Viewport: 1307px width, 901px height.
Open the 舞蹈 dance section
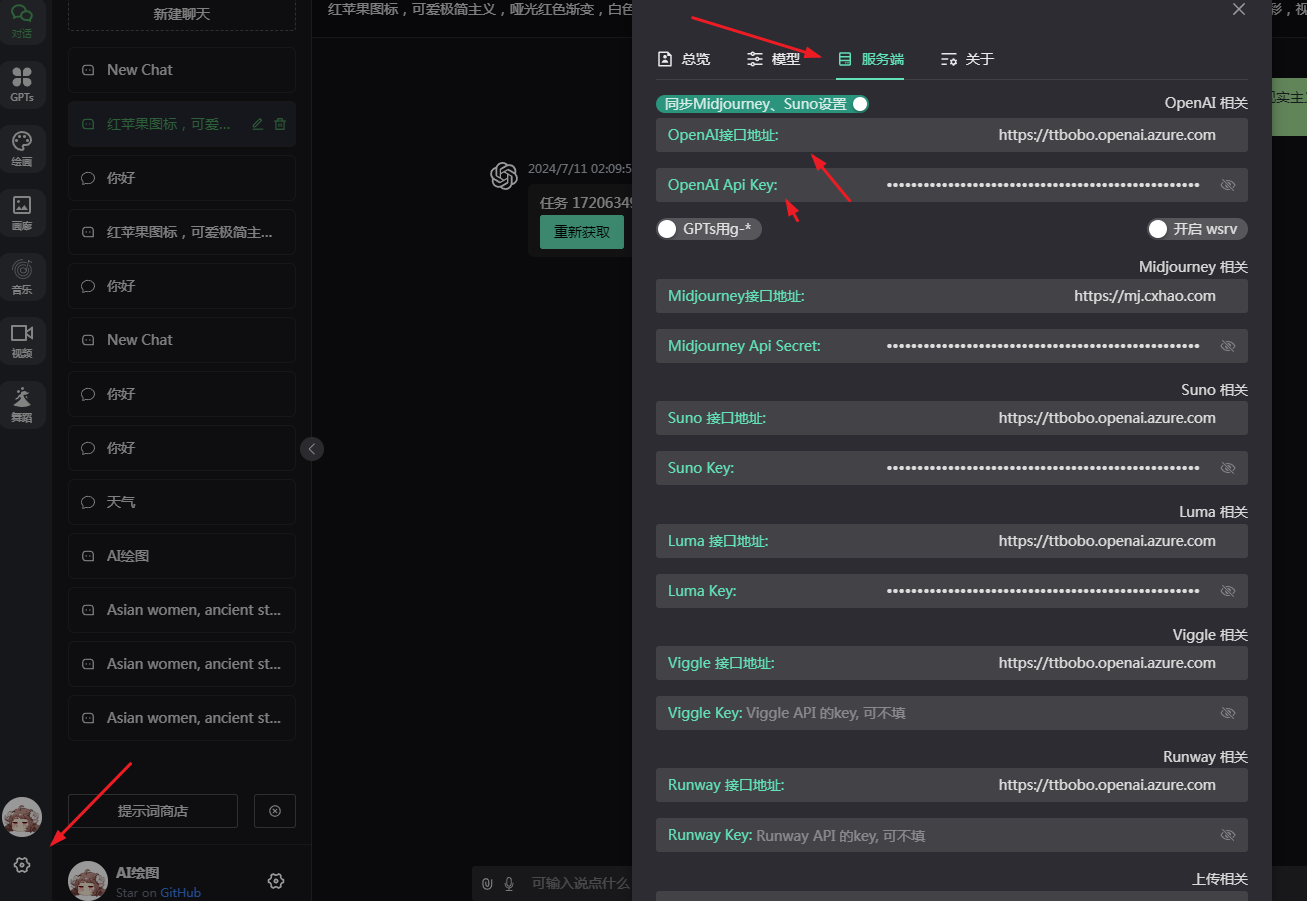click(x=22, y=404)
